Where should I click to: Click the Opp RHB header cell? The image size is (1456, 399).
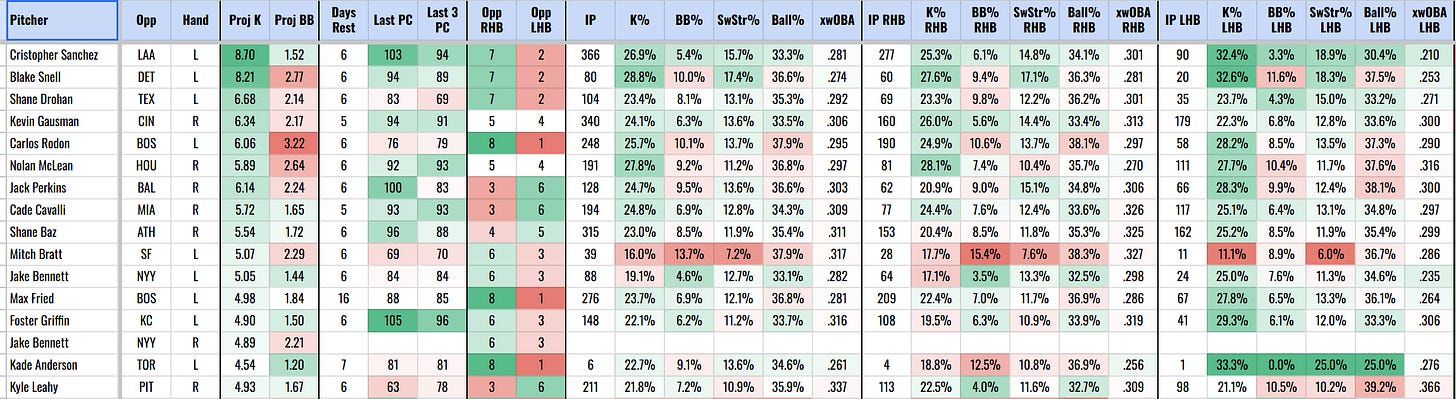point(491,19)
